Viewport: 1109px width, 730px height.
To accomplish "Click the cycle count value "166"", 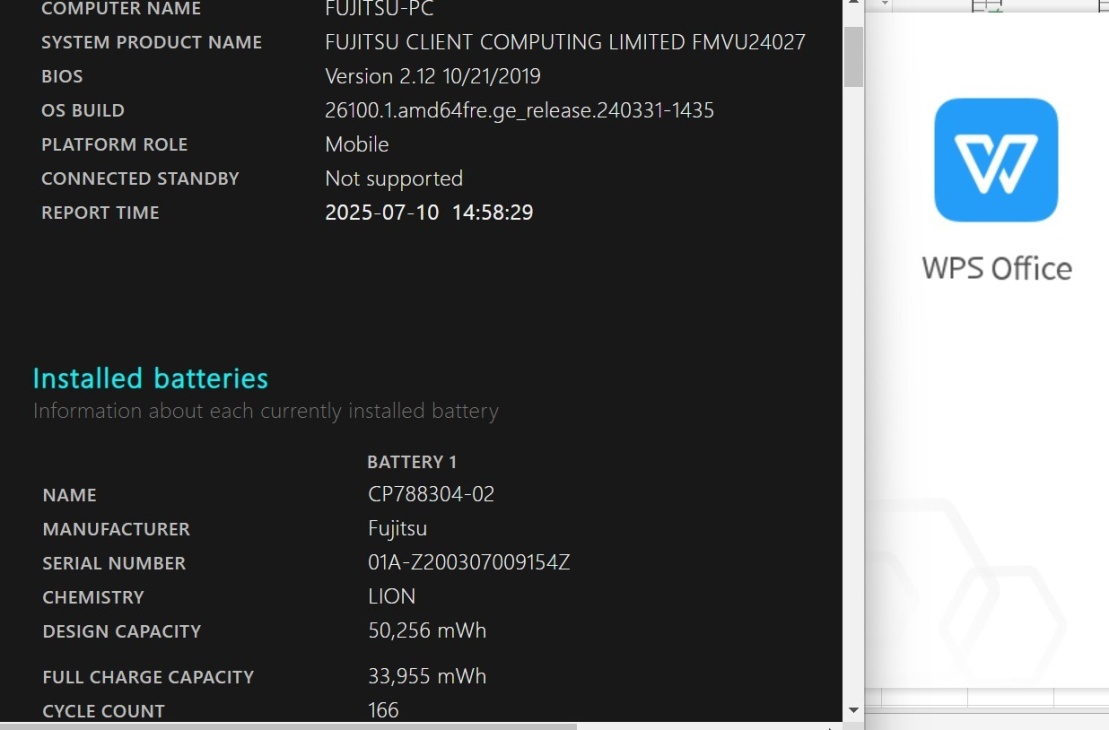I will 383,709.
